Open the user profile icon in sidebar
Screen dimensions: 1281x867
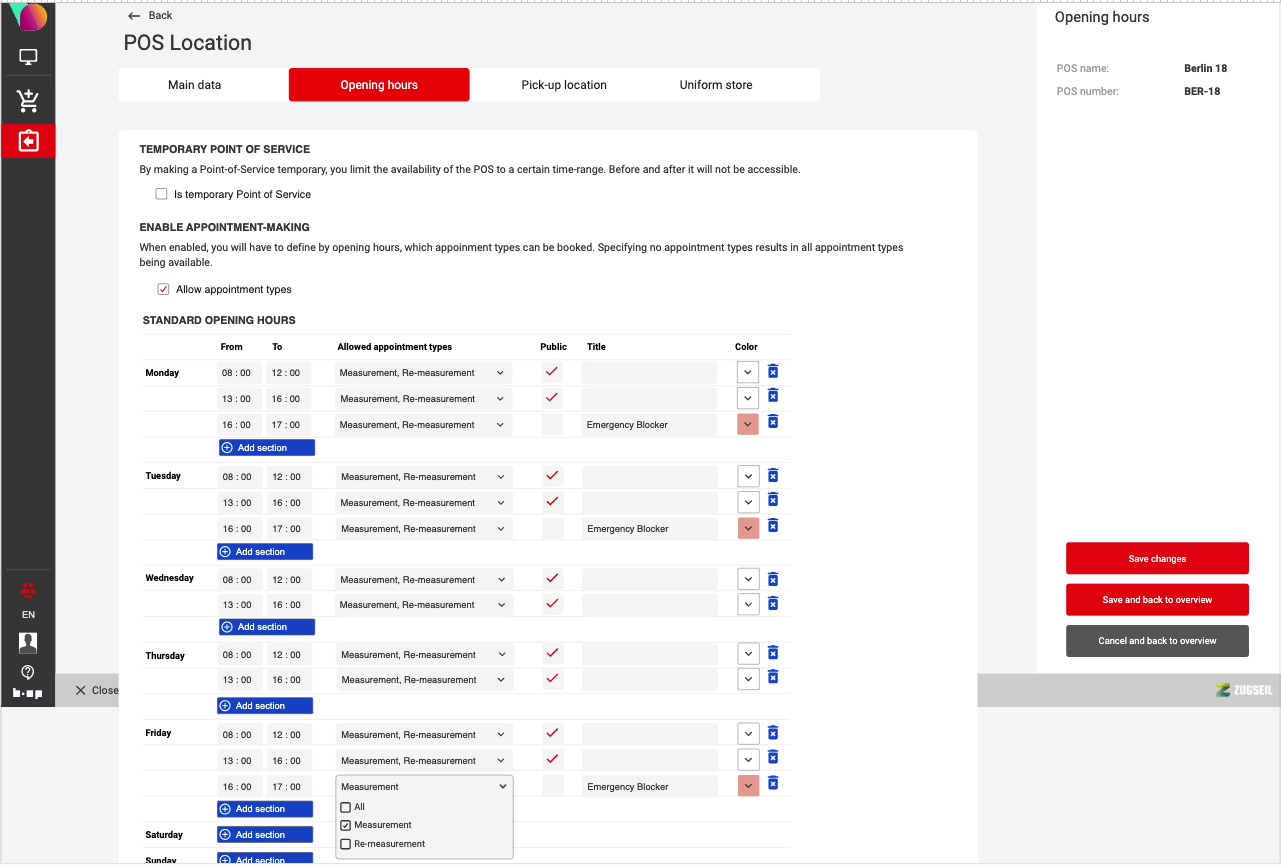coord(28,642)
